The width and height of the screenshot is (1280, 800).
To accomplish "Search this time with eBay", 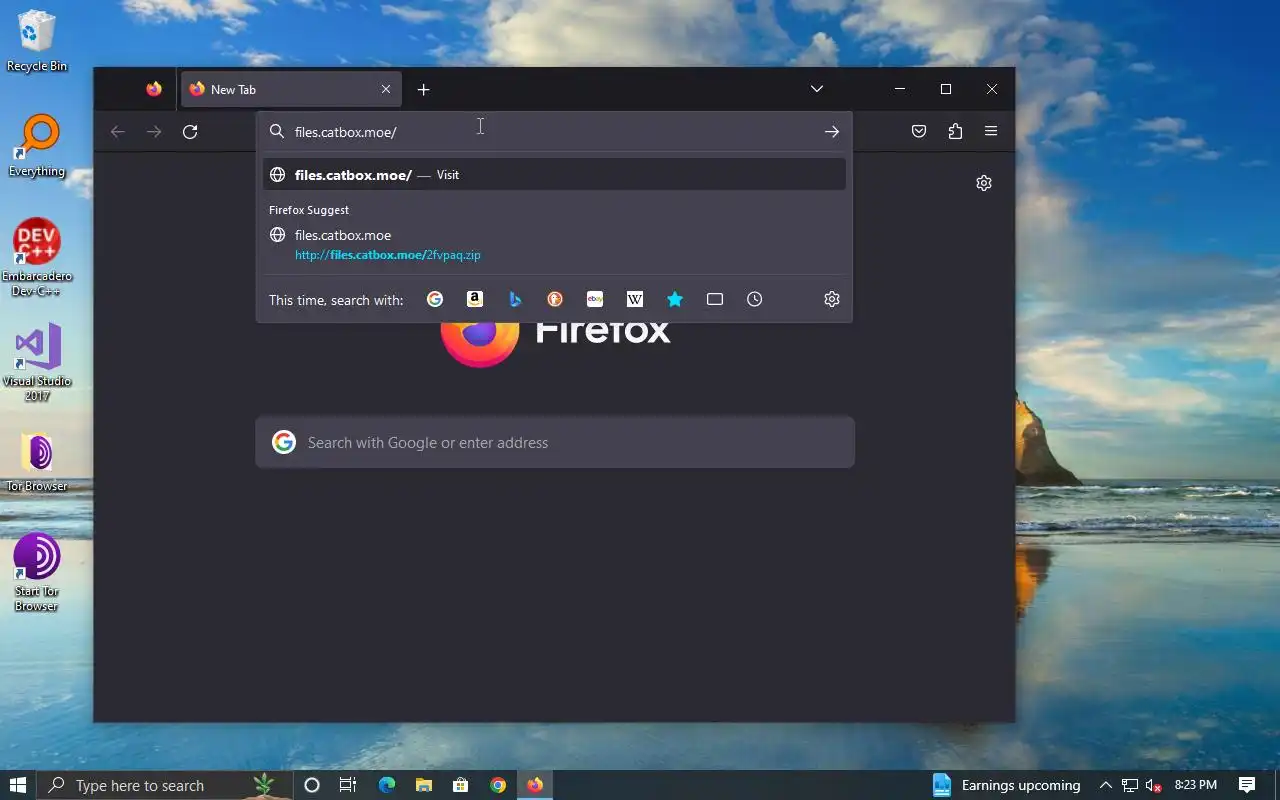I will point(595,299).
